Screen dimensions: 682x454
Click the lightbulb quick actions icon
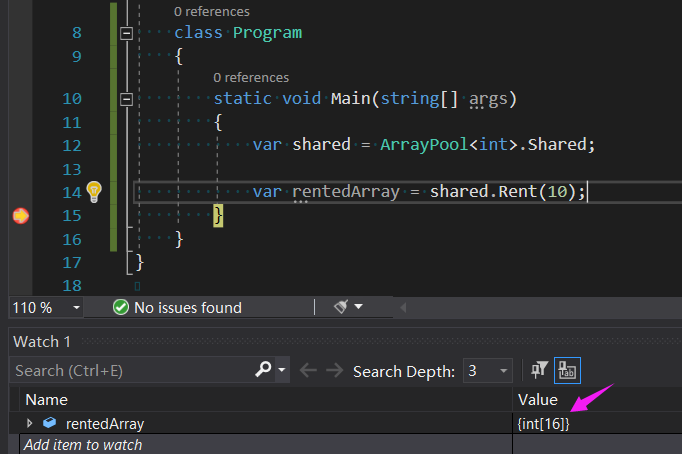point(94,192)
